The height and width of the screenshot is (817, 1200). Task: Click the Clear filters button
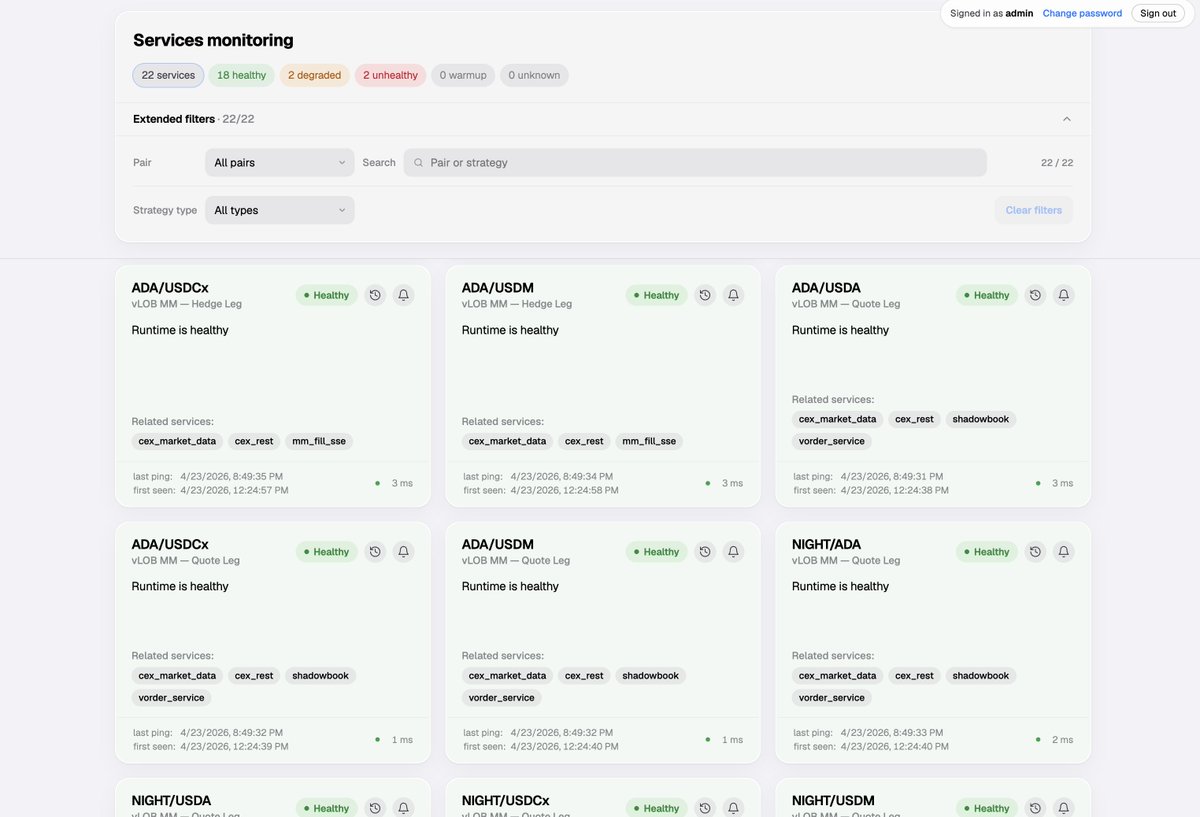(x=1034, y=210)
